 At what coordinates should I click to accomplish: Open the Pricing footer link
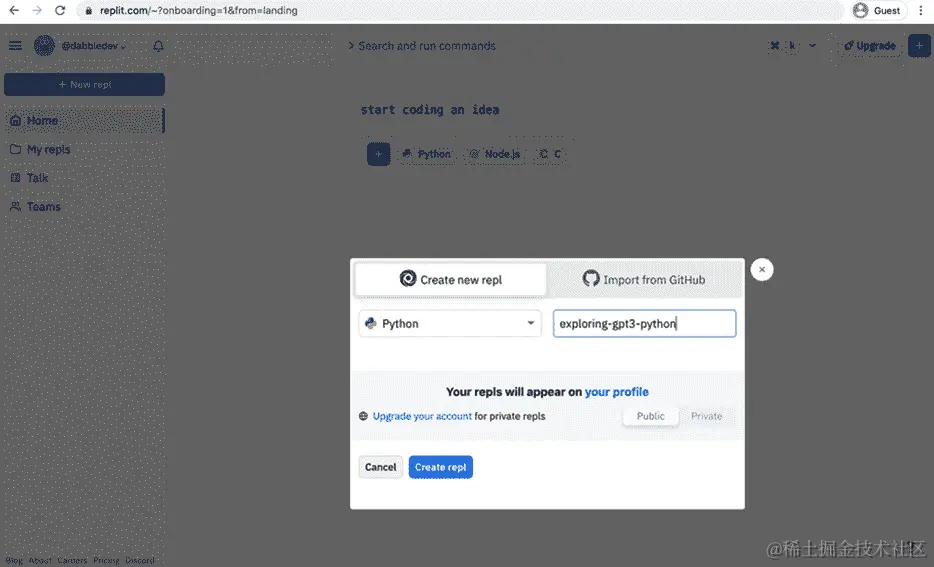point(106,560)
